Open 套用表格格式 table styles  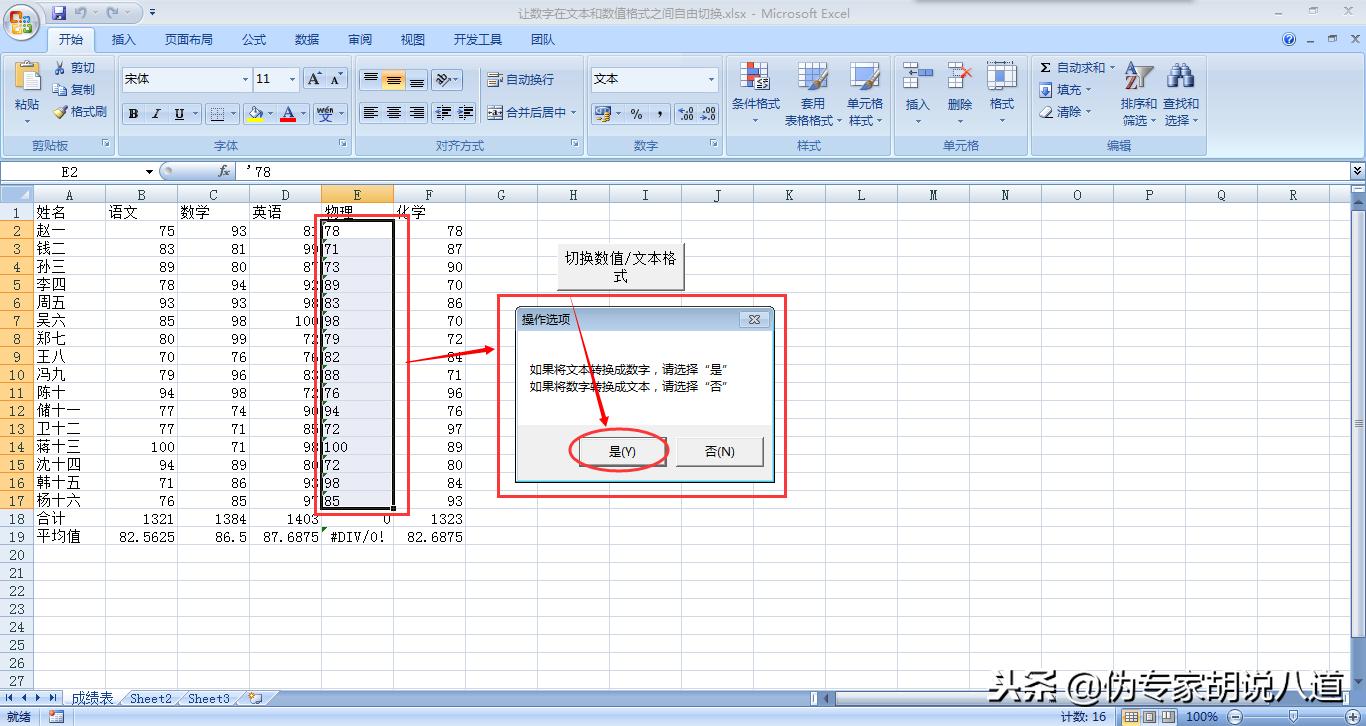(x=811, y=94)
